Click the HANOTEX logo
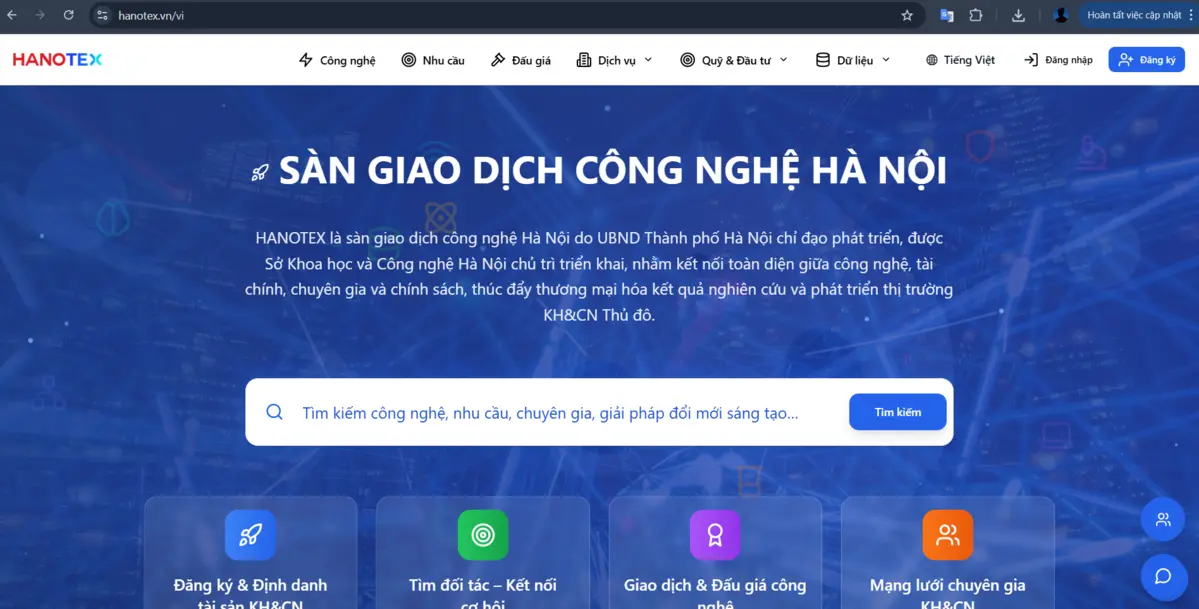 pos(57,60)
